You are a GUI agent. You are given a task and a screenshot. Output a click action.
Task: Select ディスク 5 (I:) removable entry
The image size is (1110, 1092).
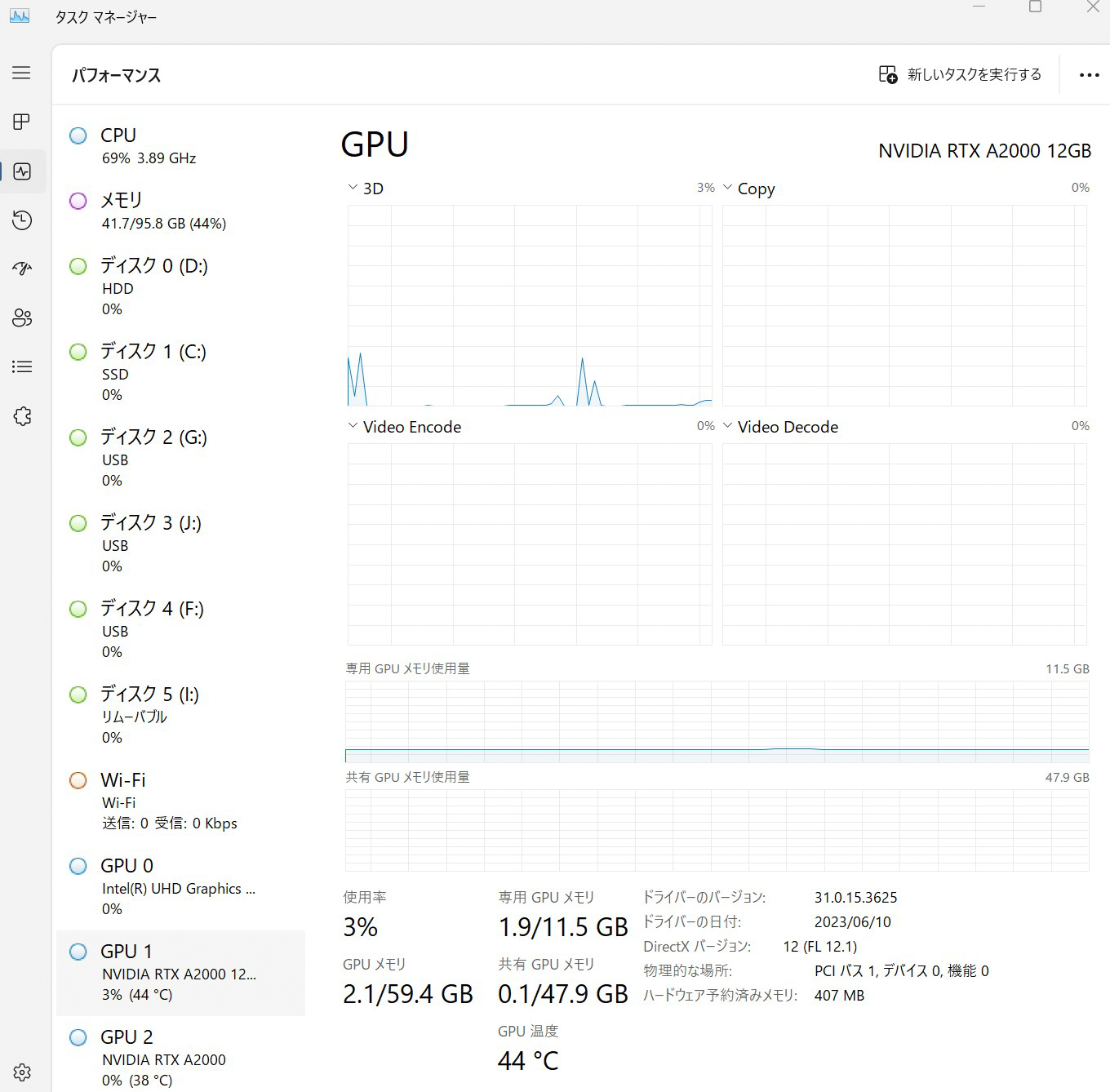180,715
